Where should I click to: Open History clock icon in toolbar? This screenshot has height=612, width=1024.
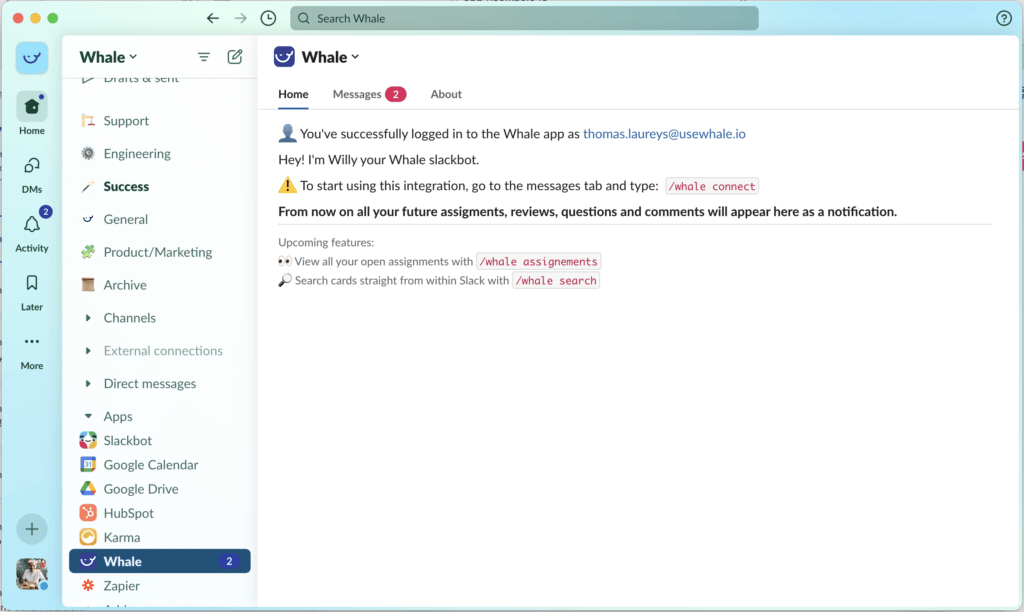pyautogui.click(x=268, y=18)
